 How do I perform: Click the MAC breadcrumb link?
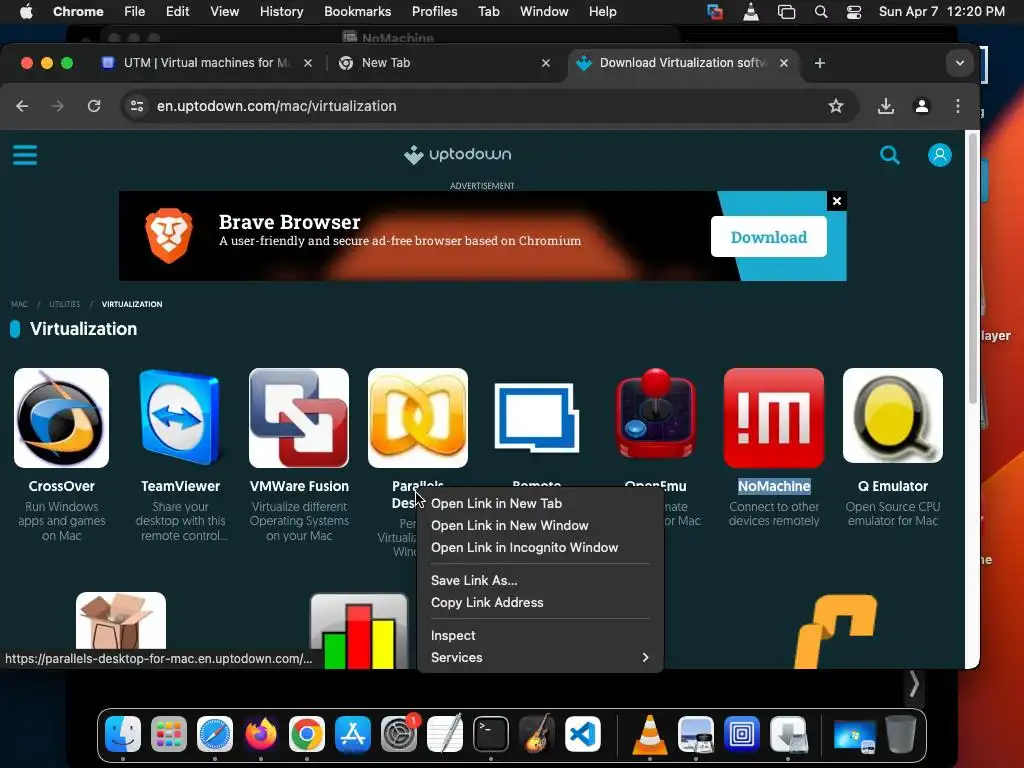19,304
